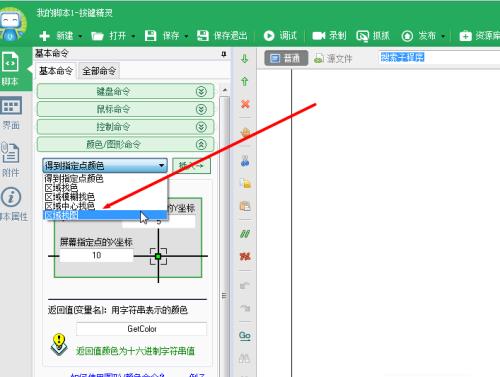The width and height of the screenshot is (500, 377).
Task: Expand 键盘命令 keyboard commands section
Action: (x=125, y=91)
